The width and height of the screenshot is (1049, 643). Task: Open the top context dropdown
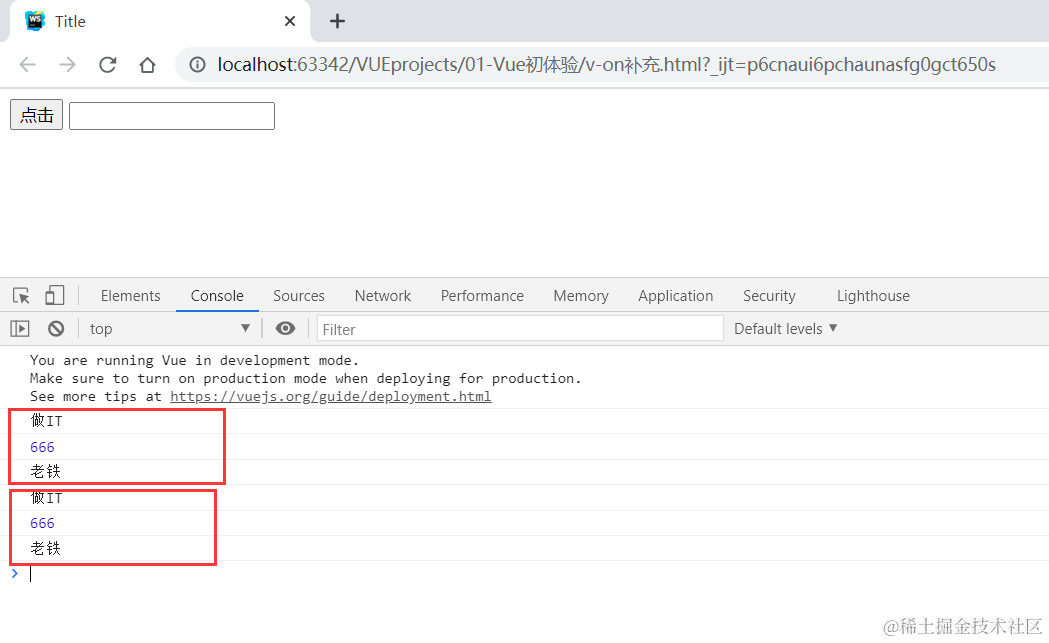(x=170, y=329)
